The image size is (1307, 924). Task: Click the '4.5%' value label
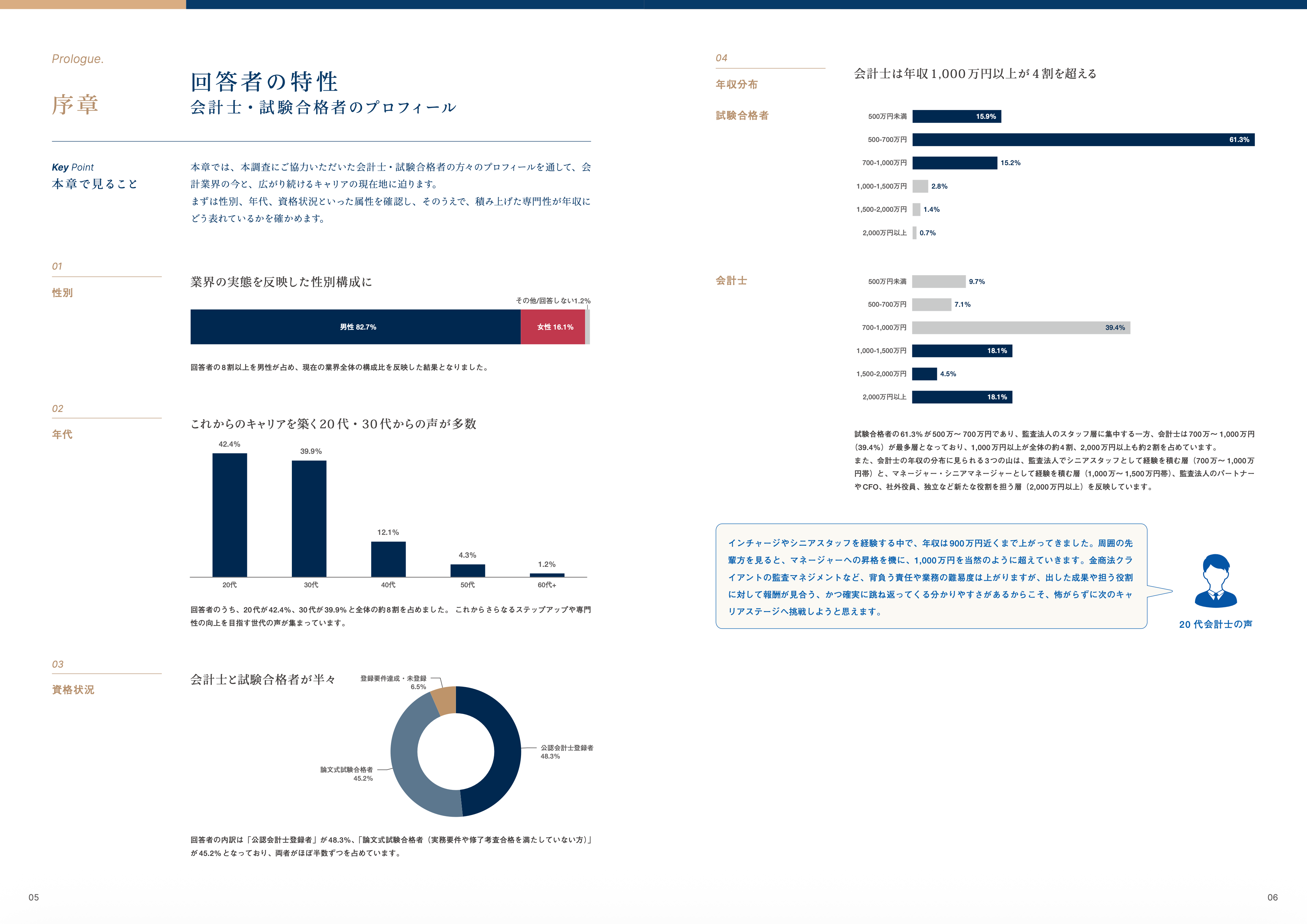coord(948,374)
